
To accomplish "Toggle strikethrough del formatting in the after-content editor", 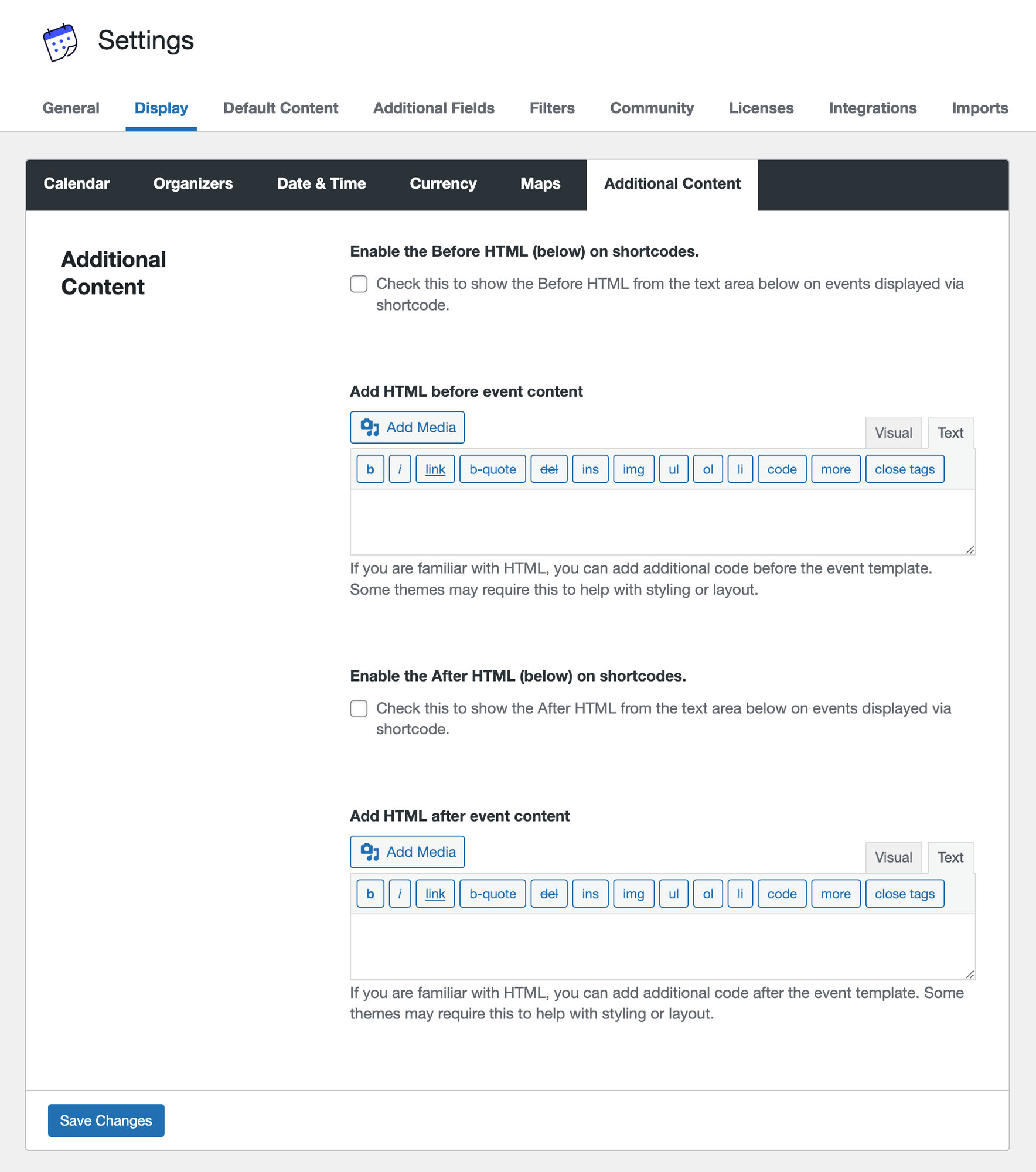I will [548, 894].
